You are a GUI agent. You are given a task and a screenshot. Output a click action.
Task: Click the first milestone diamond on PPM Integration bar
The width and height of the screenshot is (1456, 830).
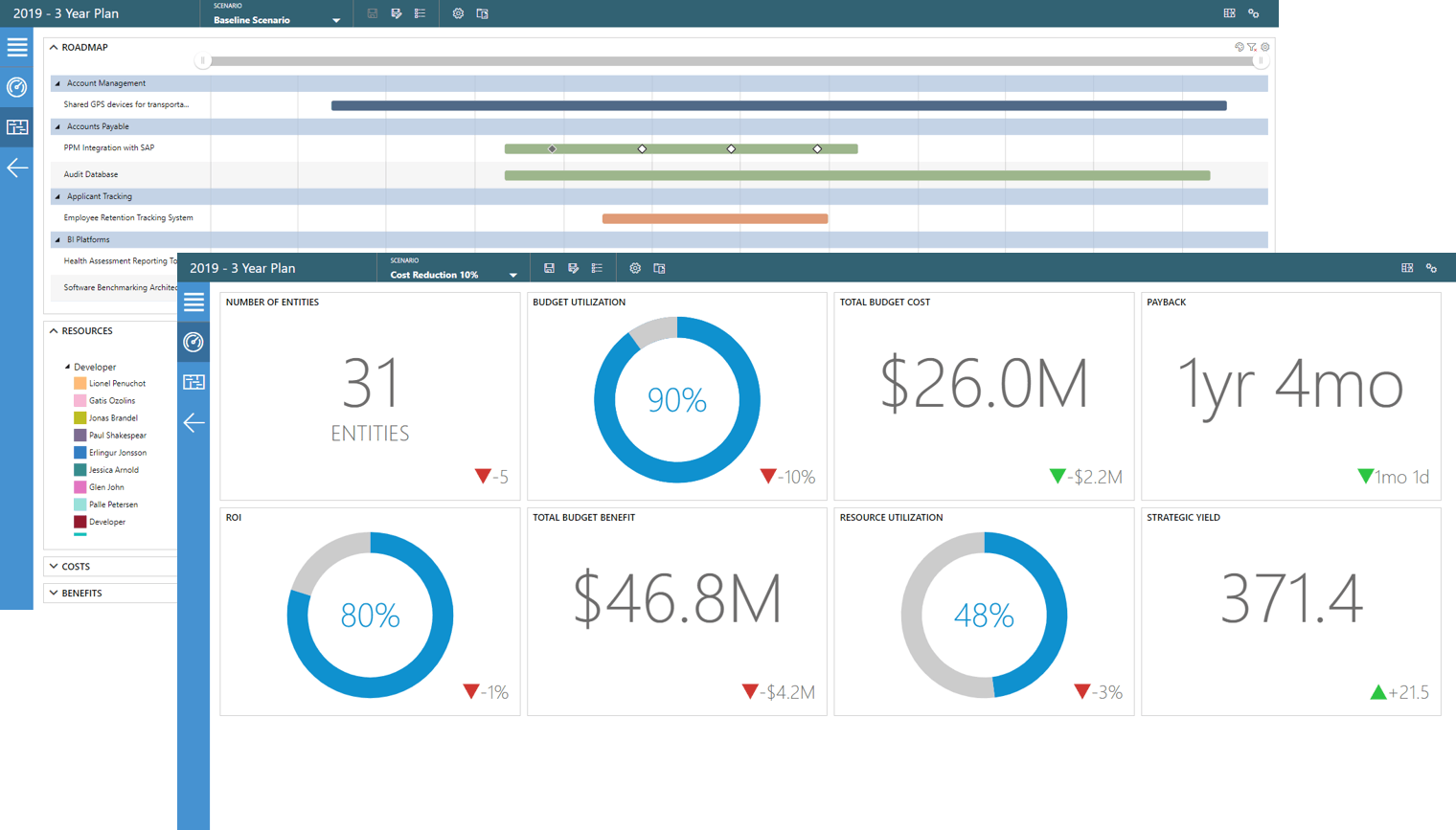[552, 148]
